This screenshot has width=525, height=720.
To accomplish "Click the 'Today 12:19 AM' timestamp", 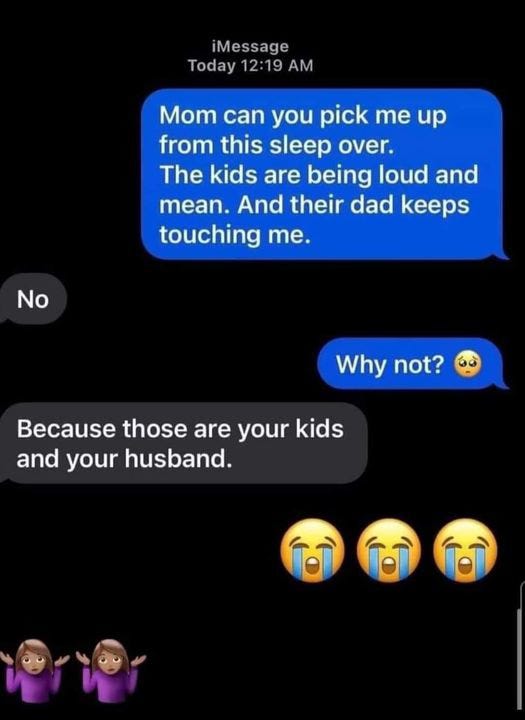I will (250, 65).
